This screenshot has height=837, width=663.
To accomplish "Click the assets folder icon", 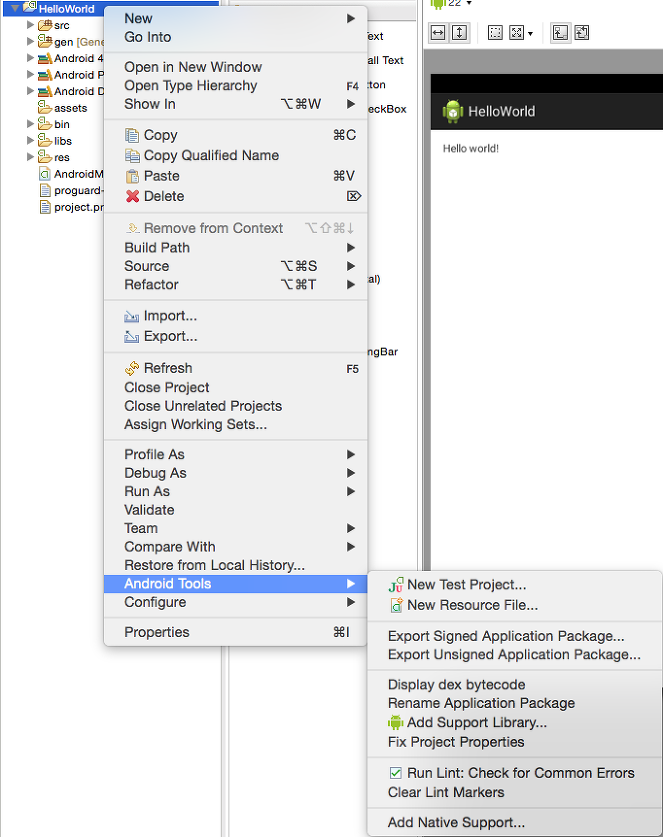I will tap(45, 107).
